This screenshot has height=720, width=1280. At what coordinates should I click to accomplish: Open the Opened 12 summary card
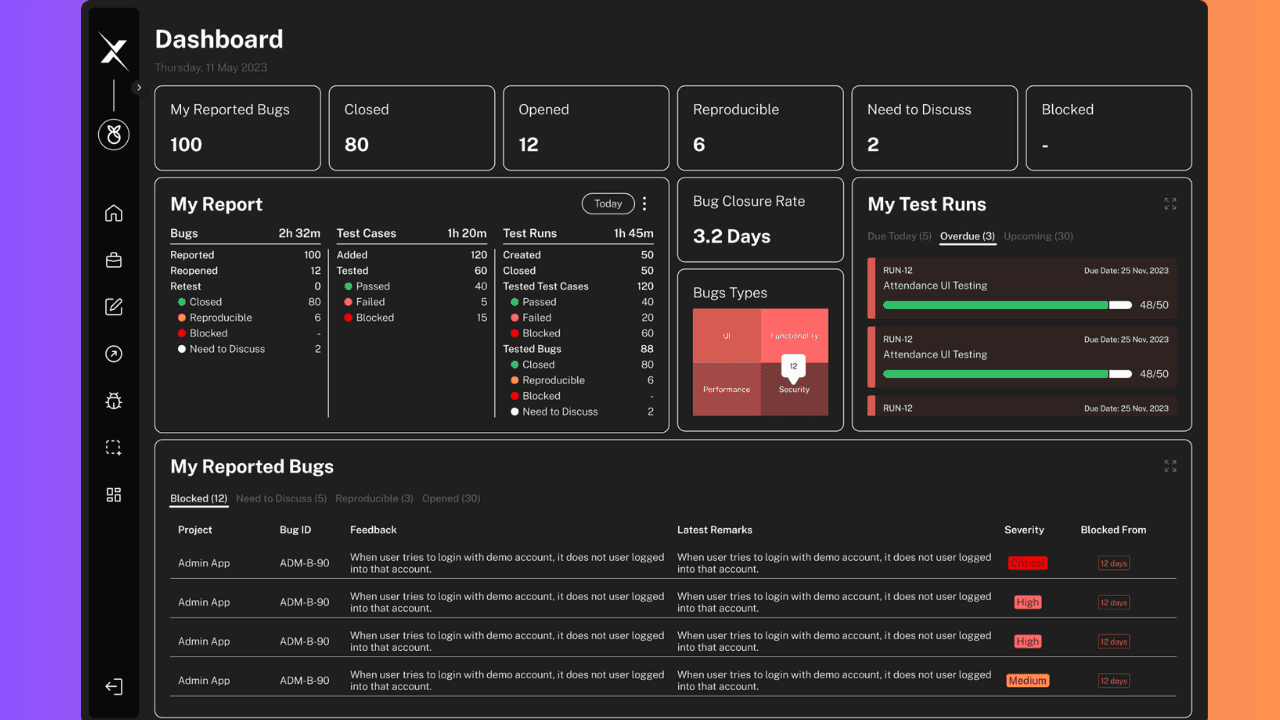(x=586, y=128)
